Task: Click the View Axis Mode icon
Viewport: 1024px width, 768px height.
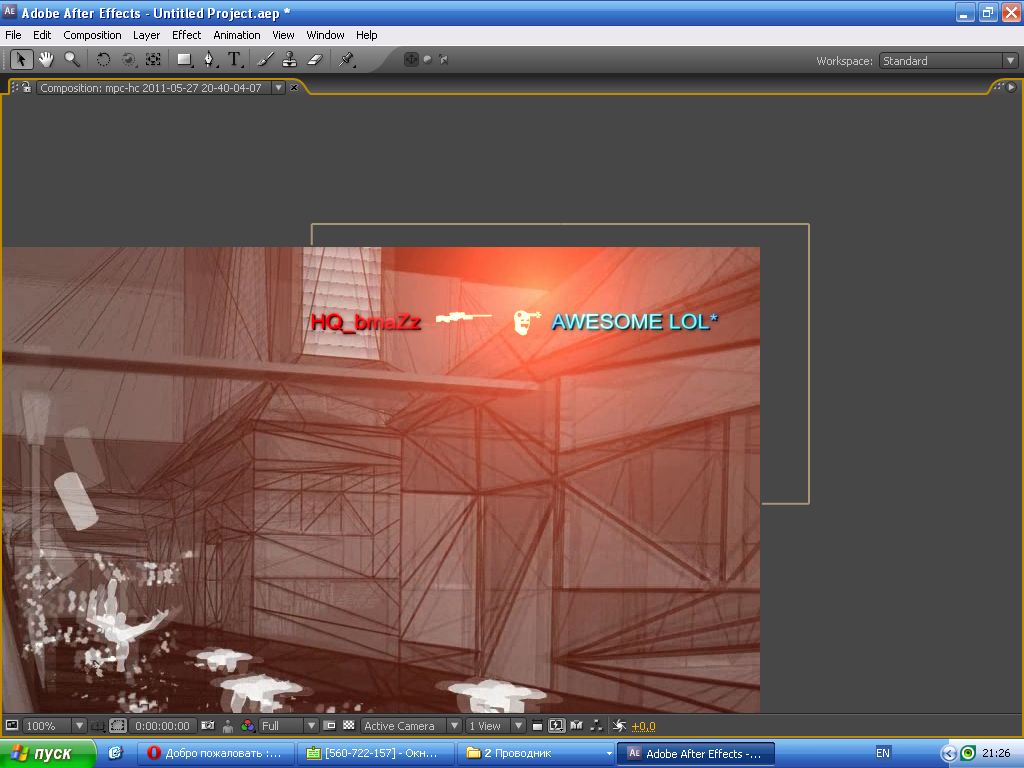Action: 444,59
